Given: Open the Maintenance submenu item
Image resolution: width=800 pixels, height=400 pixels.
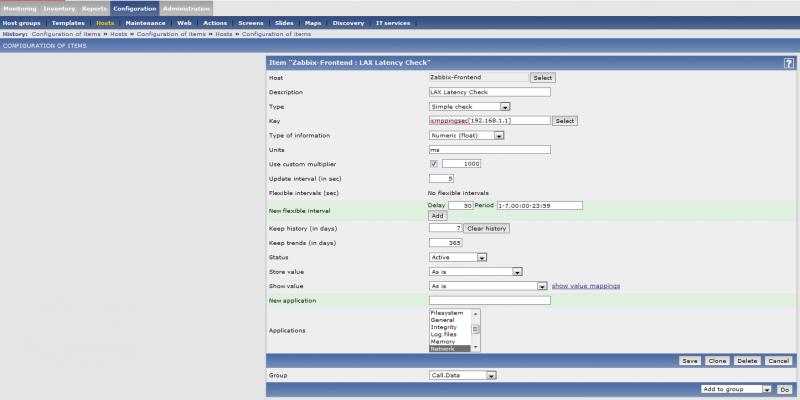Looking at the screenshot, I should (146, 22).
